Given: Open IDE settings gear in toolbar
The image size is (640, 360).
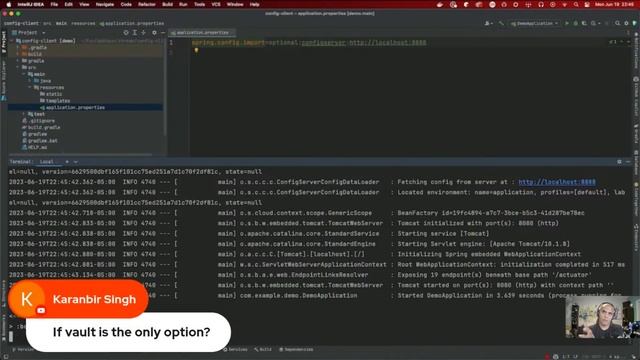Looking at the screenshot, I should click(626, 23).
